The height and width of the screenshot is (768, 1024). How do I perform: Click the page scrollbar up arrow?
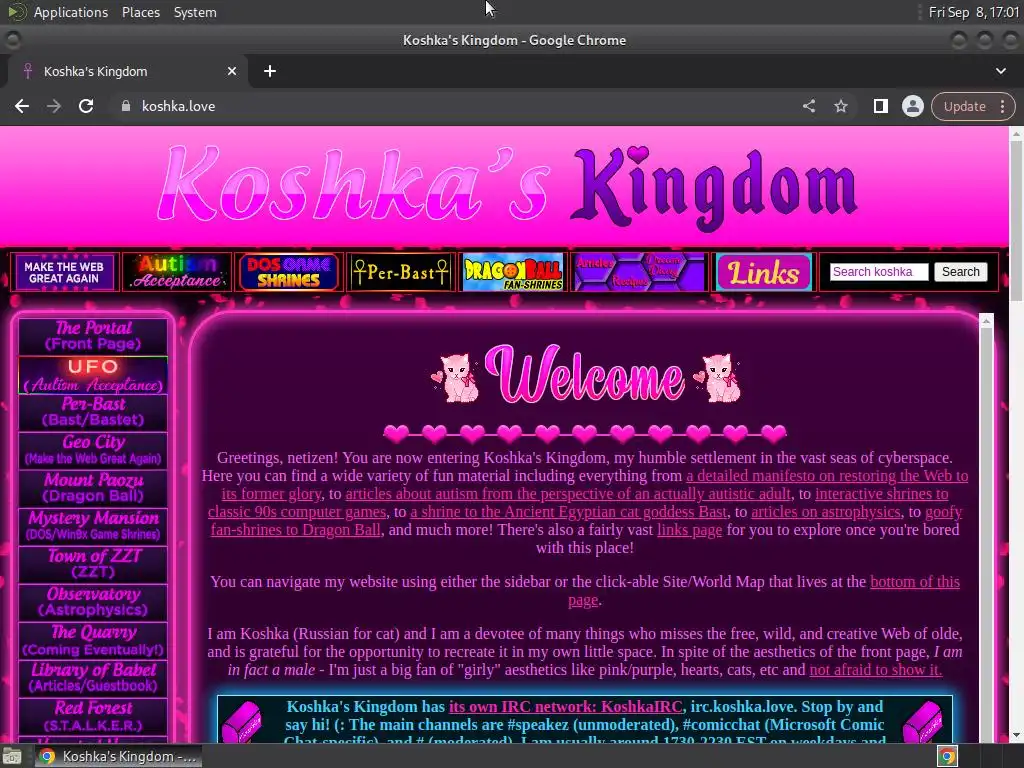pyautogui.click(x=1016, y=134)
